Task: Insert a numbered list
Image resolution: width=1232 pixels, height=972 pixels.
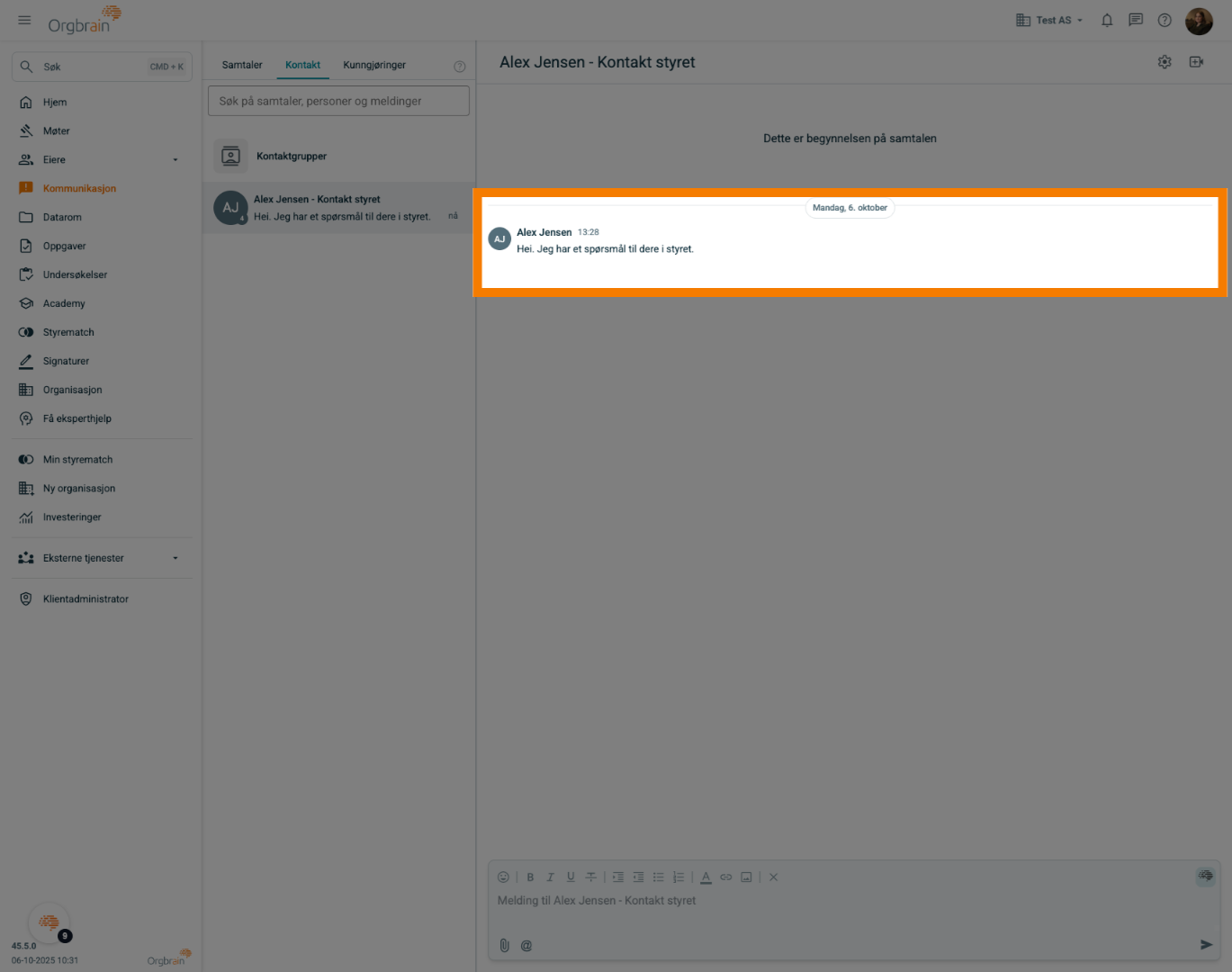Action: (x=679, y=877)
